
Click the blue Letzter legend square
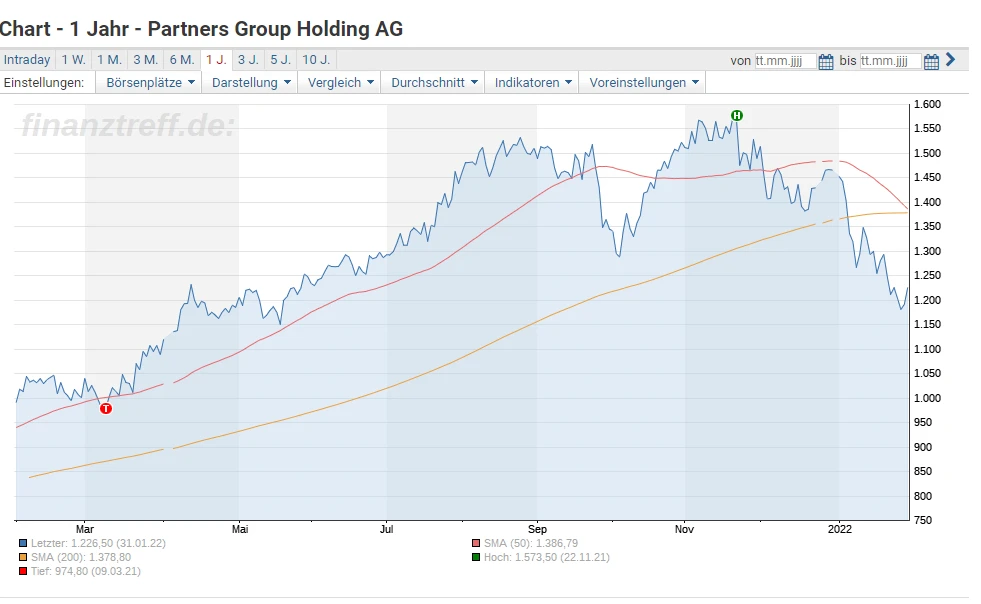click(23, 543)
